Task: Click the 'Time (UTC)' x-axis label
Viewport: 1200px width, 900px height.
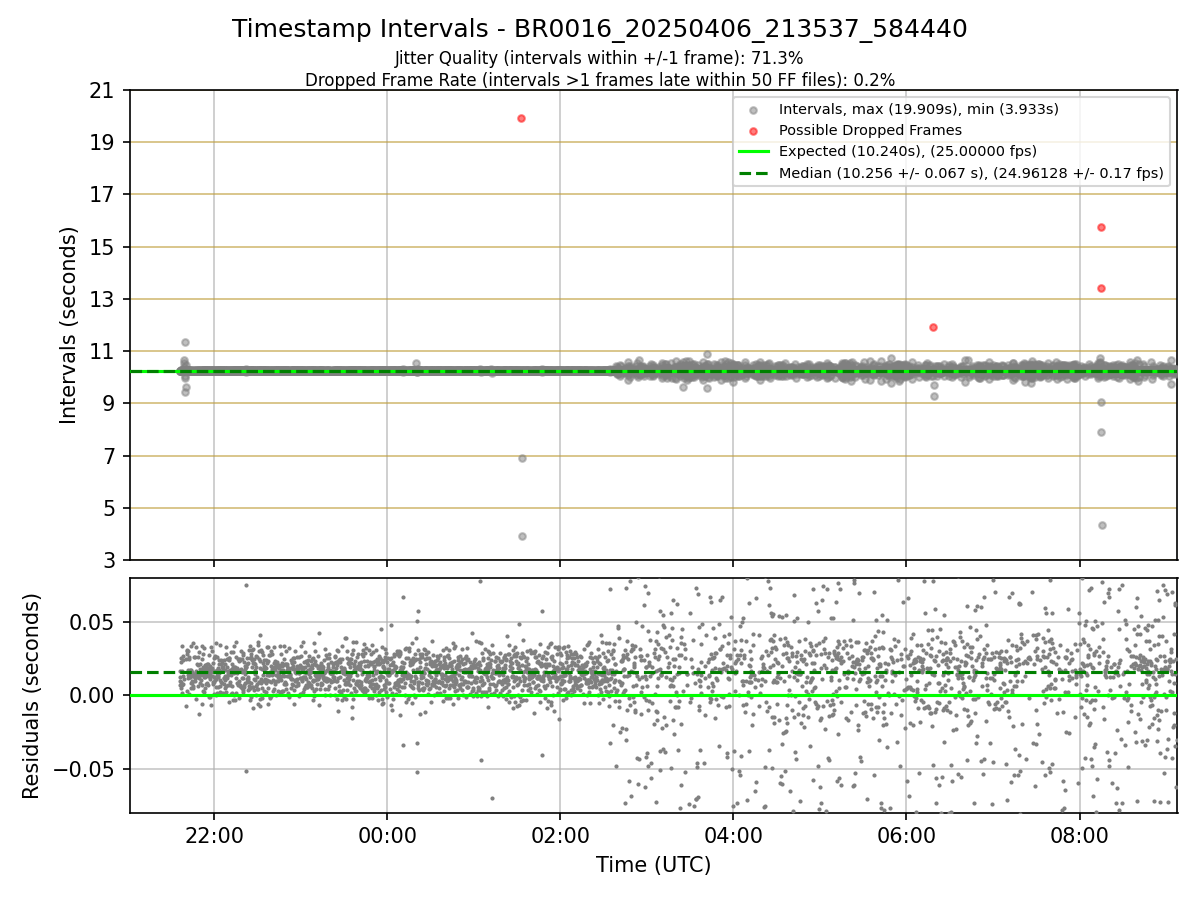Action: [x=653, y=865]
